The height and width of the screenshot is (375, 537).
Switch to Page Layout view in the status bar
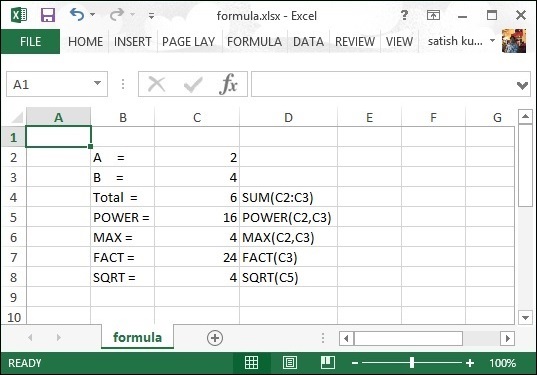pyautogui.click(x=290, y=363)
